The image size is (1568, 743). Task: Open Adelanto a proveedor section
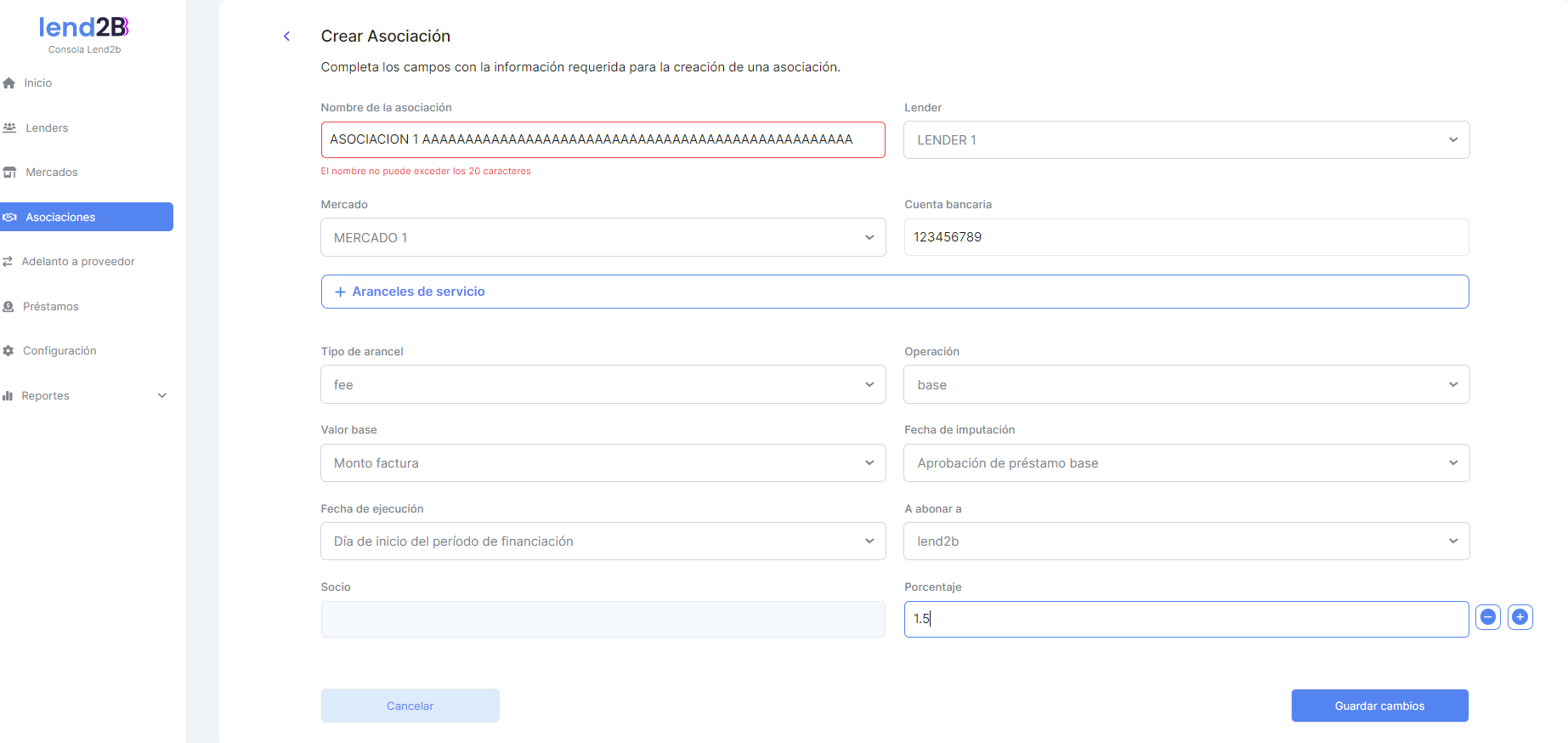[x=77, y=262]
